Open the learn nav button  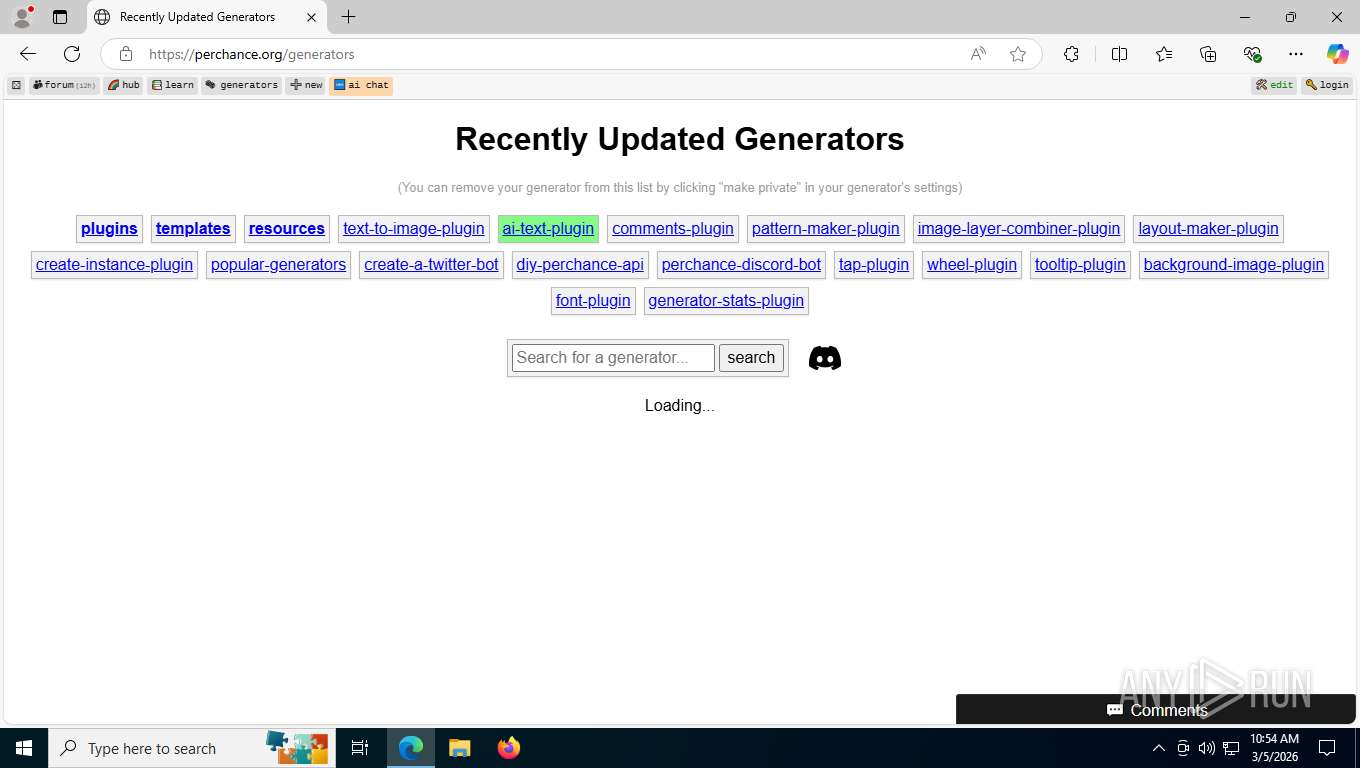coord(172,85)
